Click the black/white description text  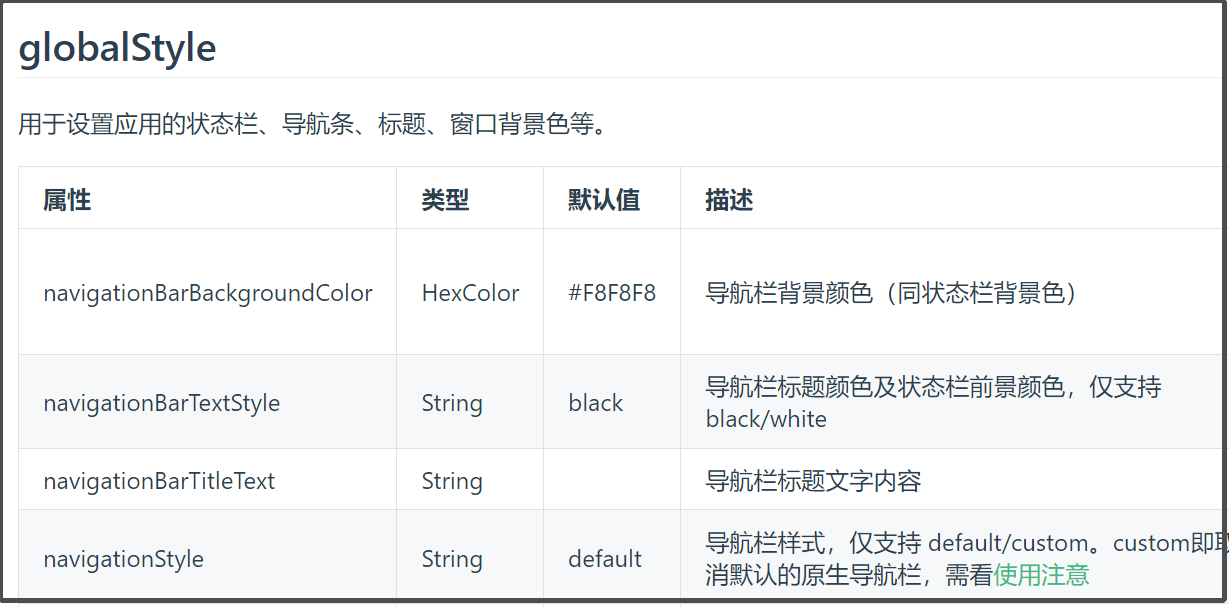coord(766,419)
